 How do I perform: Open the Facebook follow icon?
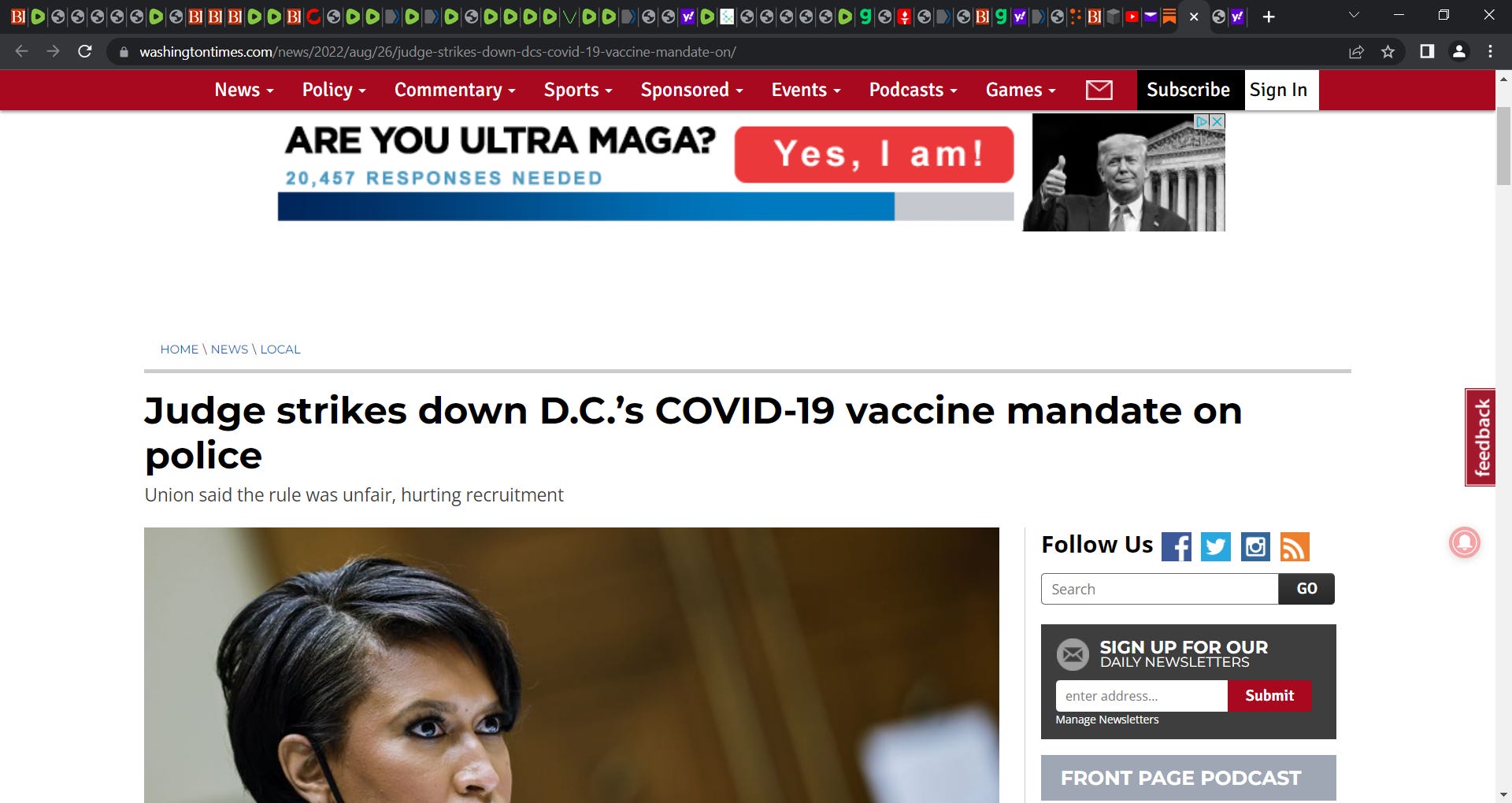click(x=1176, y=546)
